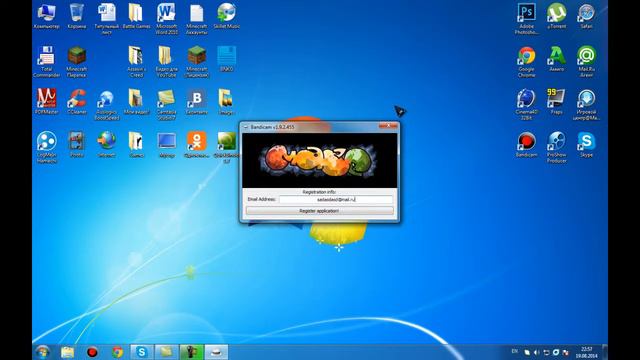Switch to Skype in the taskbar

coord(142,352)
